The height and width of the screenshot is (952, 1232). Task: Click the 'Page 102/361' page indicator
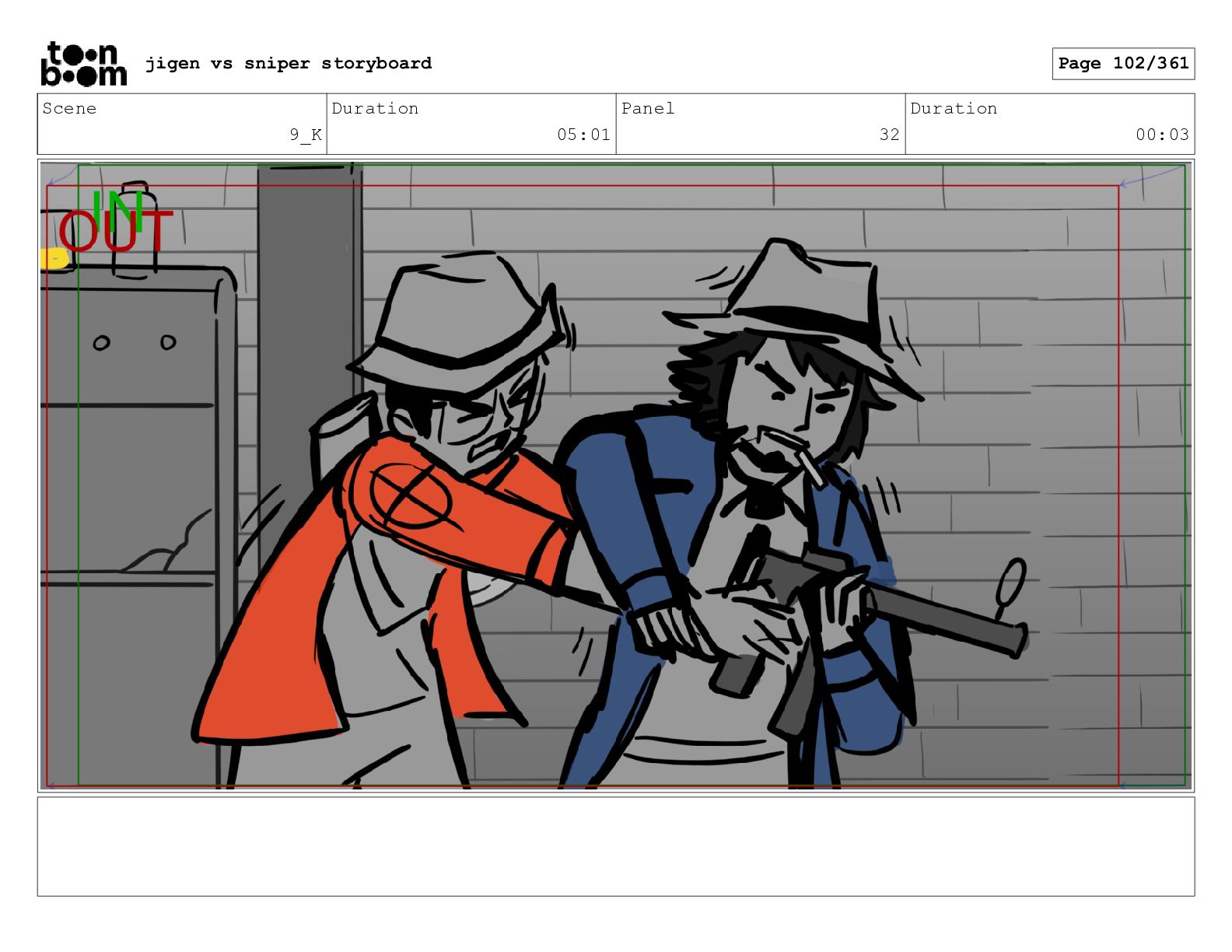(1123, 64)
